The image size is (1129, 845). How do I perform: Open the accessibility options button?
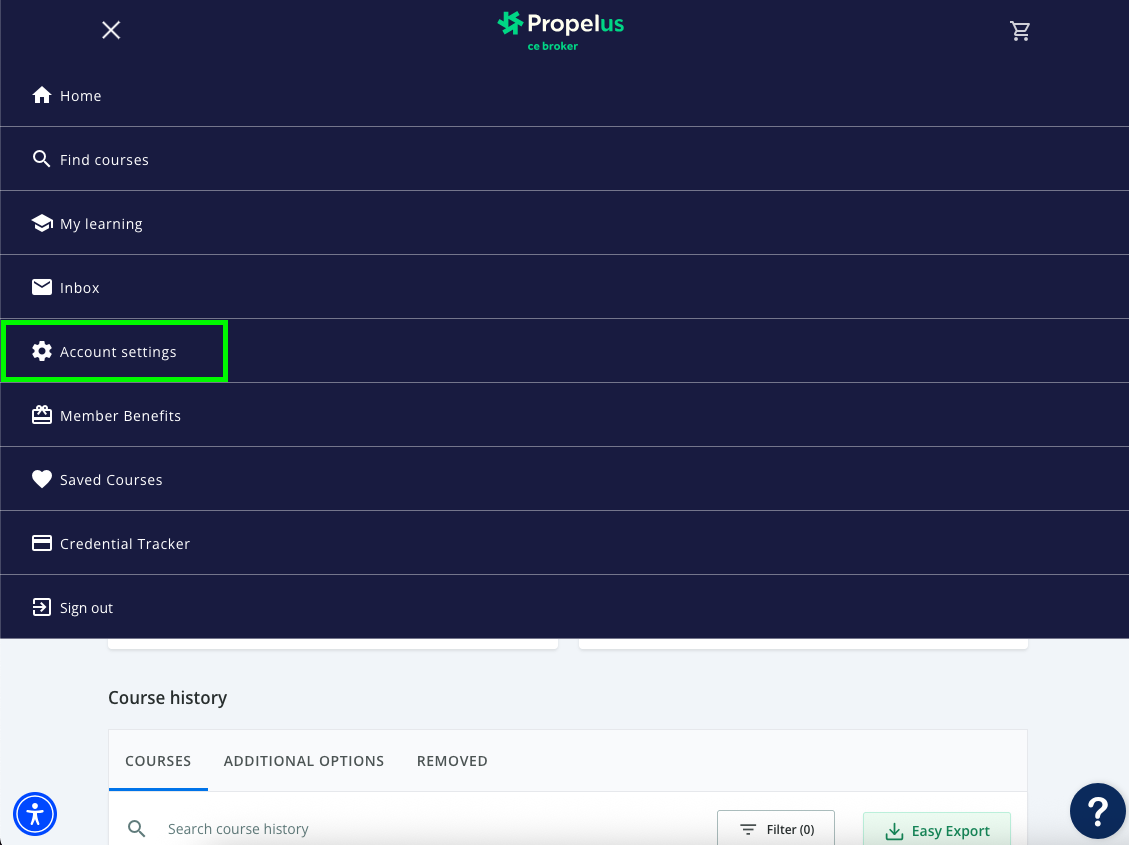(35, 813)
